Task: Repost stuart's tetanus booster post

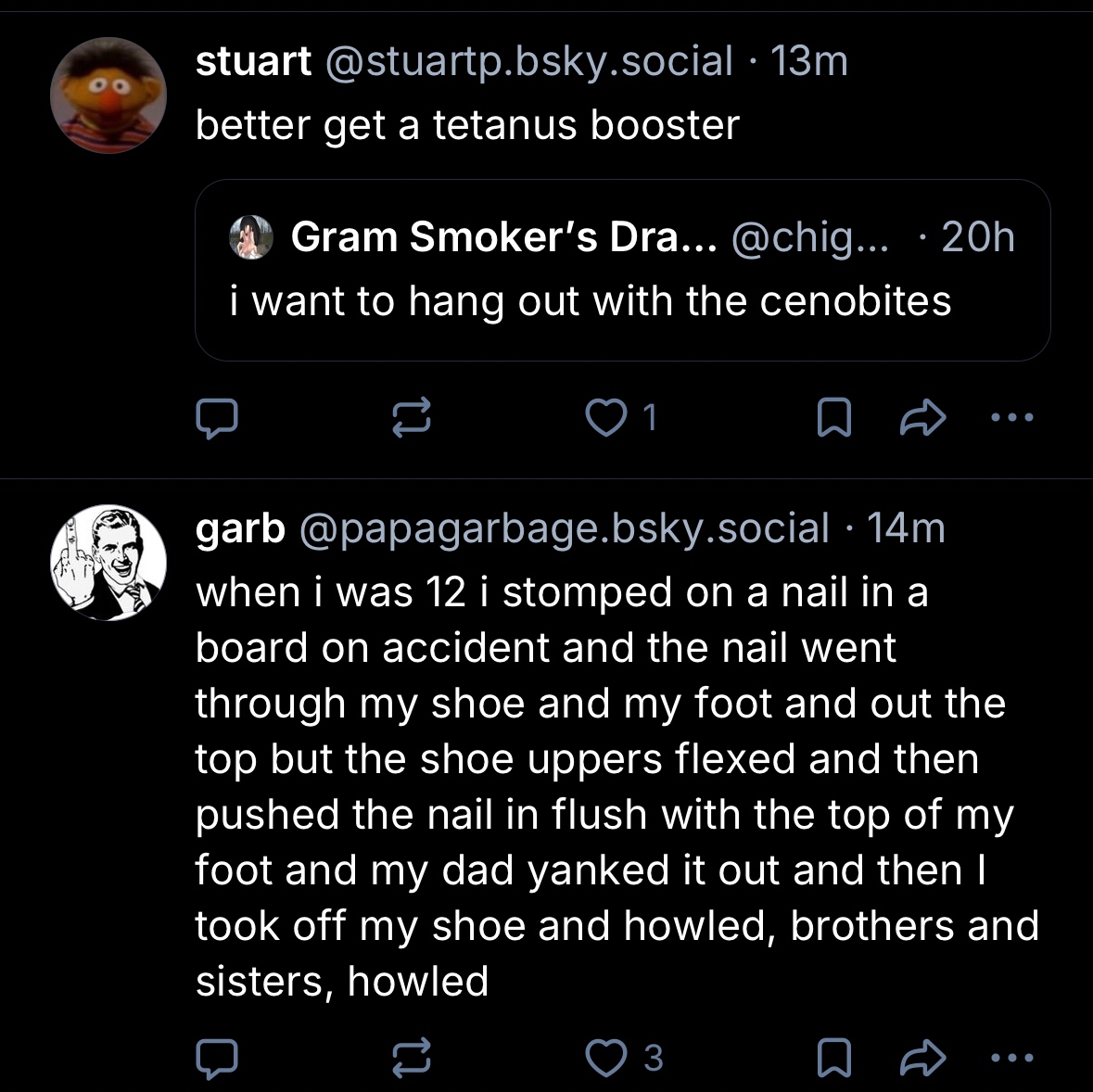Action: pos(411,418)
